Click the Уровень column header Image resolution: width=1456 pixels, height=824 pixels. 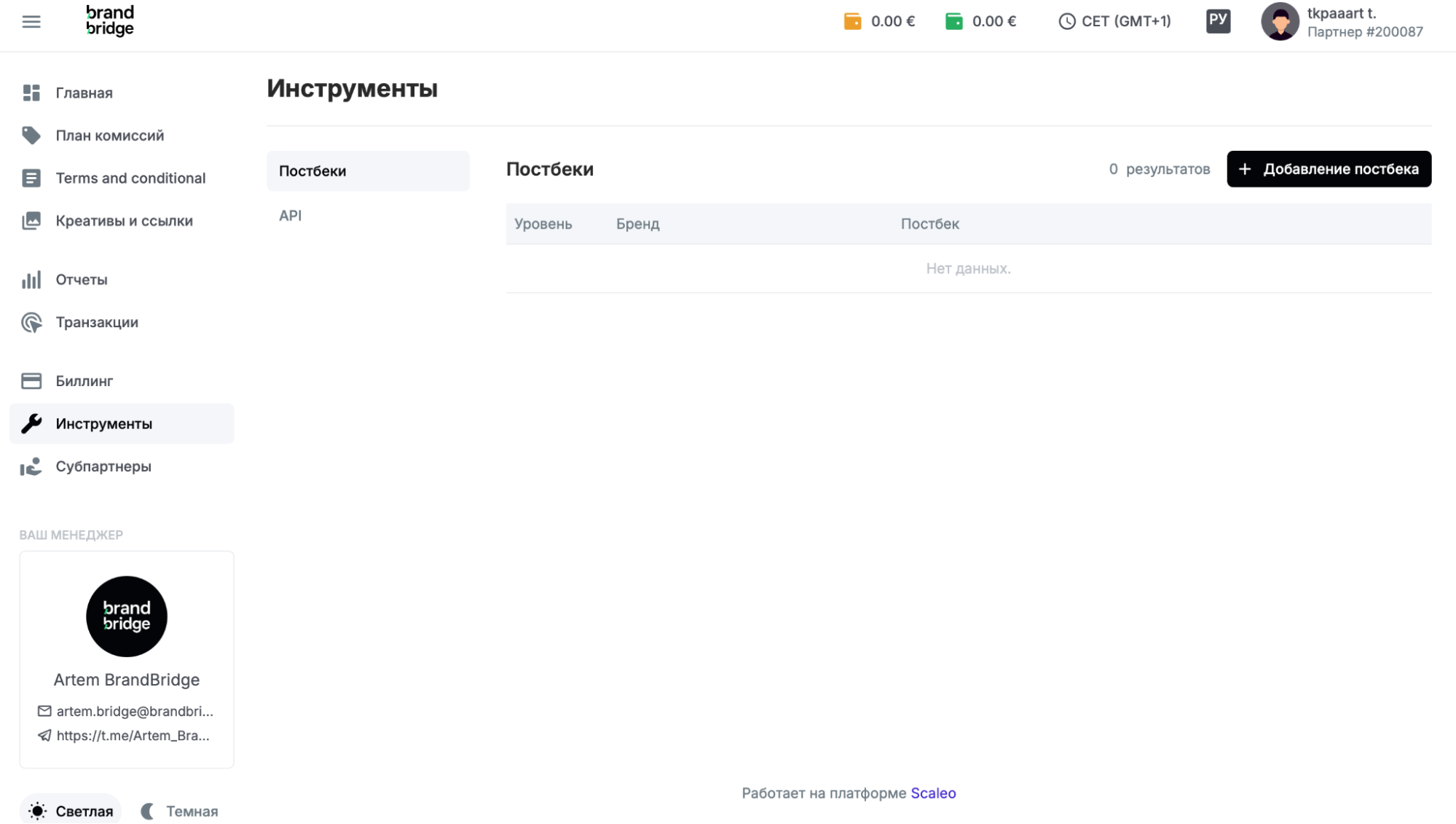(x=543, y=224)
